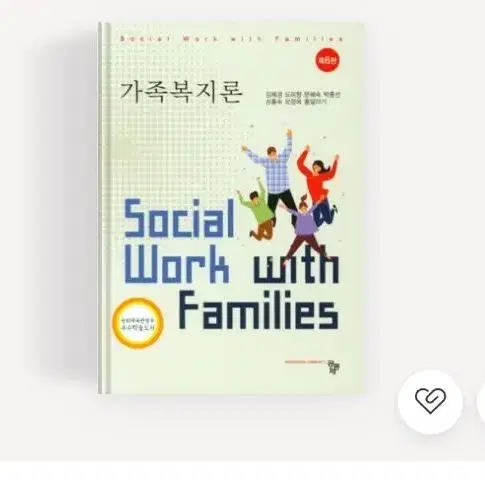Tap the heart wishlist icon
Screen dimensions: 485x485
pyautogui.click(x=430, y=401)
